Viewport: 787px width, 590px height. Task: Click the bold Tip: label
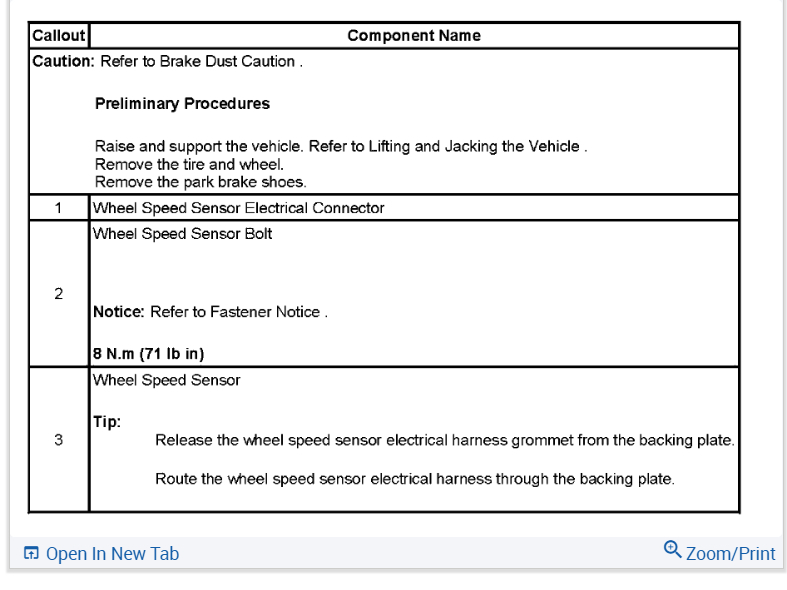107,421
